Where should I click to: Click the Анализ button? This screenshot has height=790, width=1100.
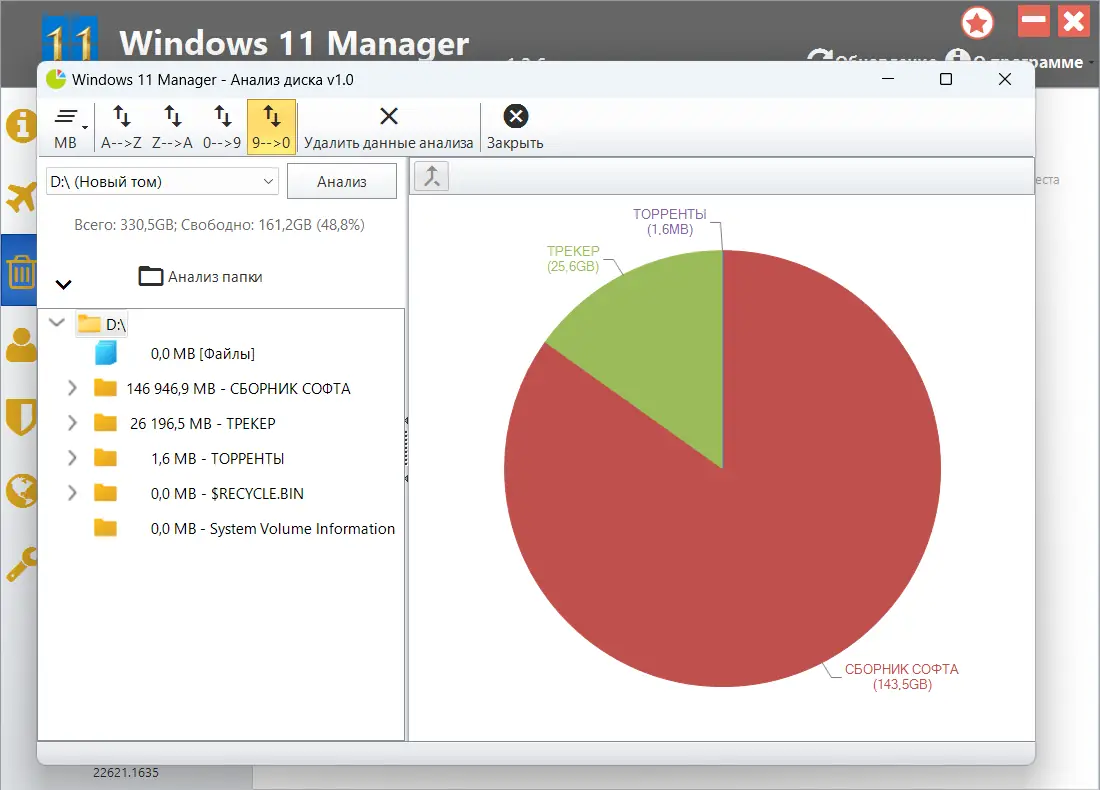tap(342, 182)
